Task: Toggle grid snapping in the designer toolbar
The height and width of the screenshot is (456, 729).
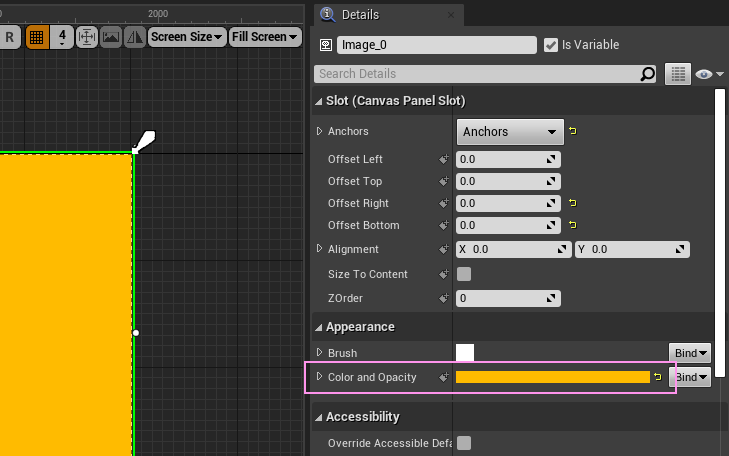Action: [37, 37]
